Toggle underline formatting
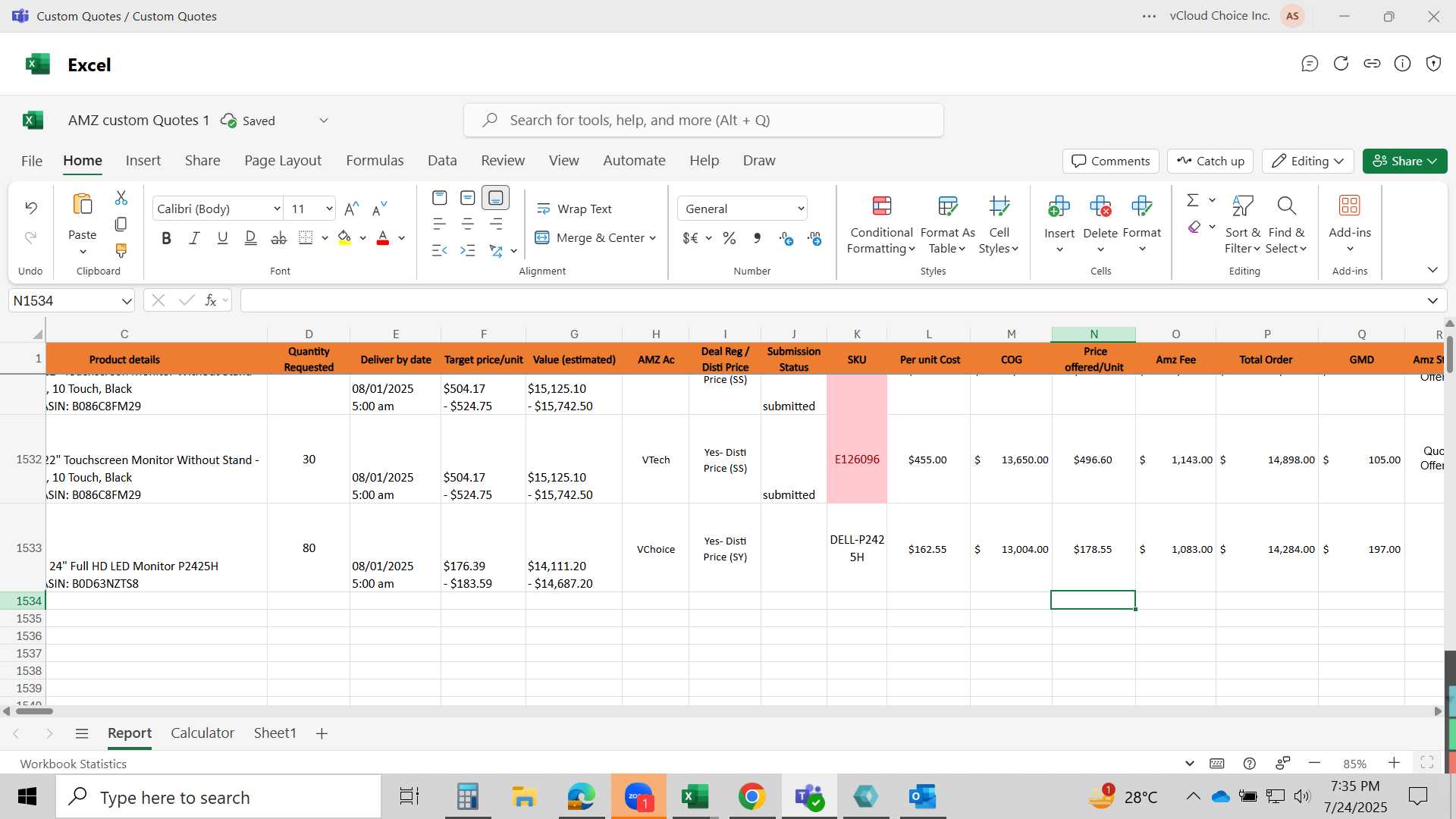1456x819 pixels. [222, 238]
